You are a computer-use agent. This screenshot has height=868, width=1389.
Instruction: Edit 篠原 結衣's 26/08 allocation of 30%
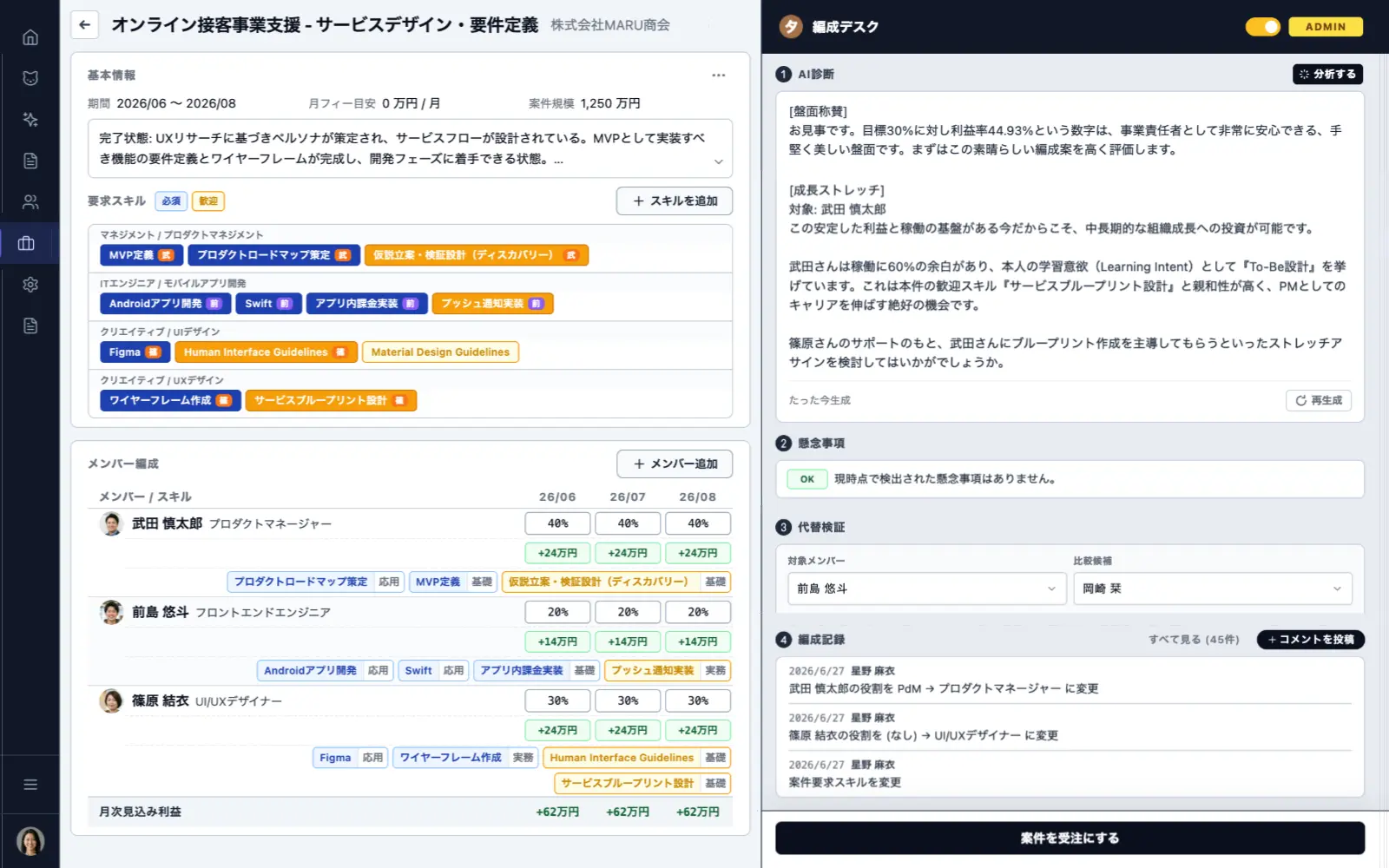click(x=698, y=700)
